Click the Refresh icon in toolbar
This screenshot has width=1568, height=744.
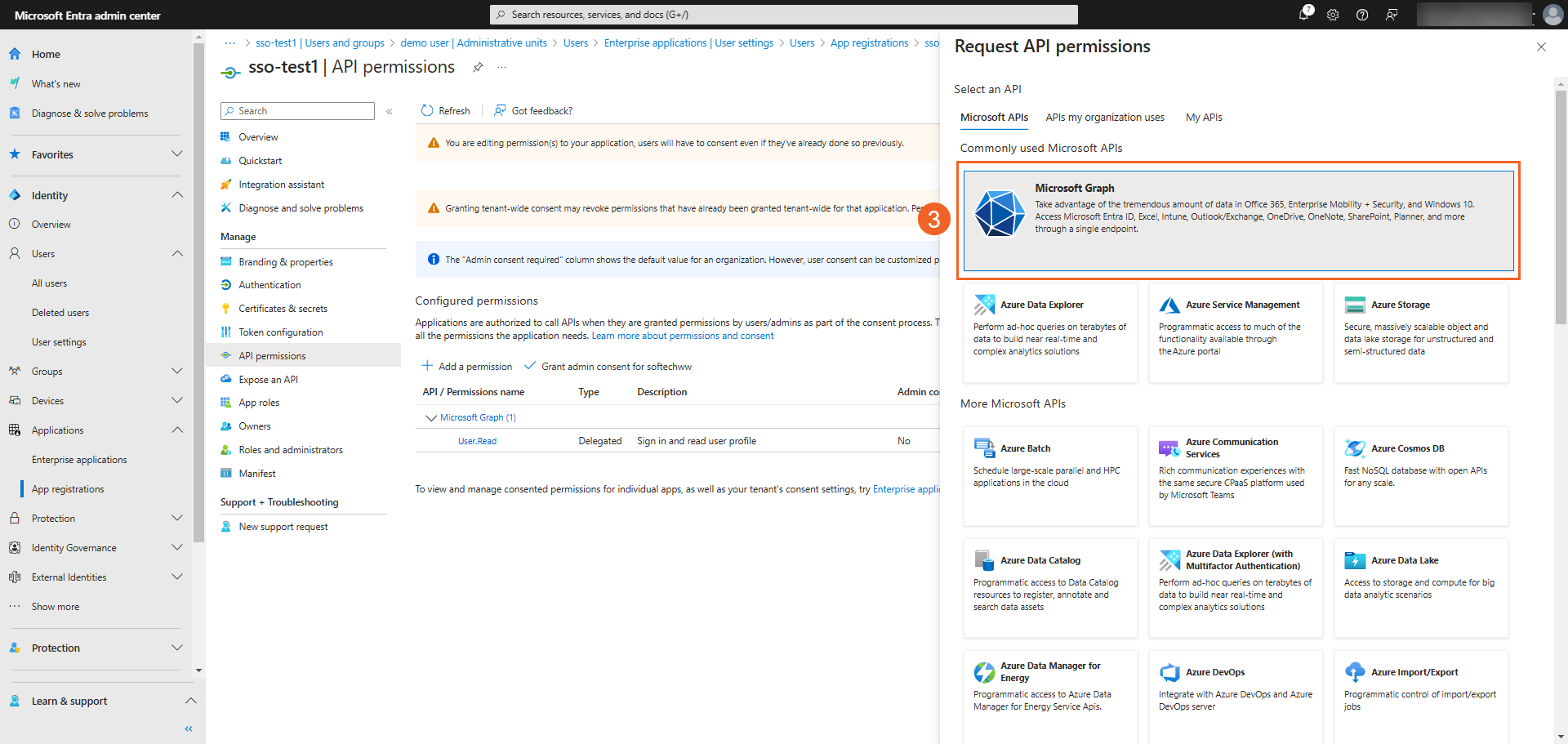coord(427,111)
